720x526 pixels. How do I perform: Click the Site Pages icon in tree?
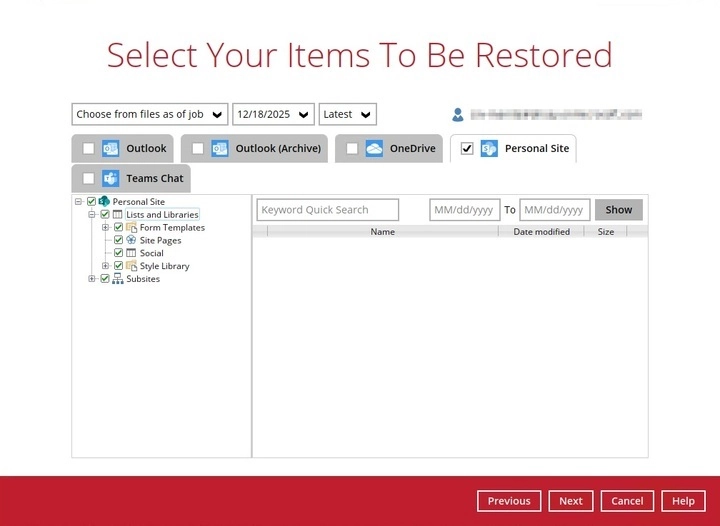[x=131, y=241]
